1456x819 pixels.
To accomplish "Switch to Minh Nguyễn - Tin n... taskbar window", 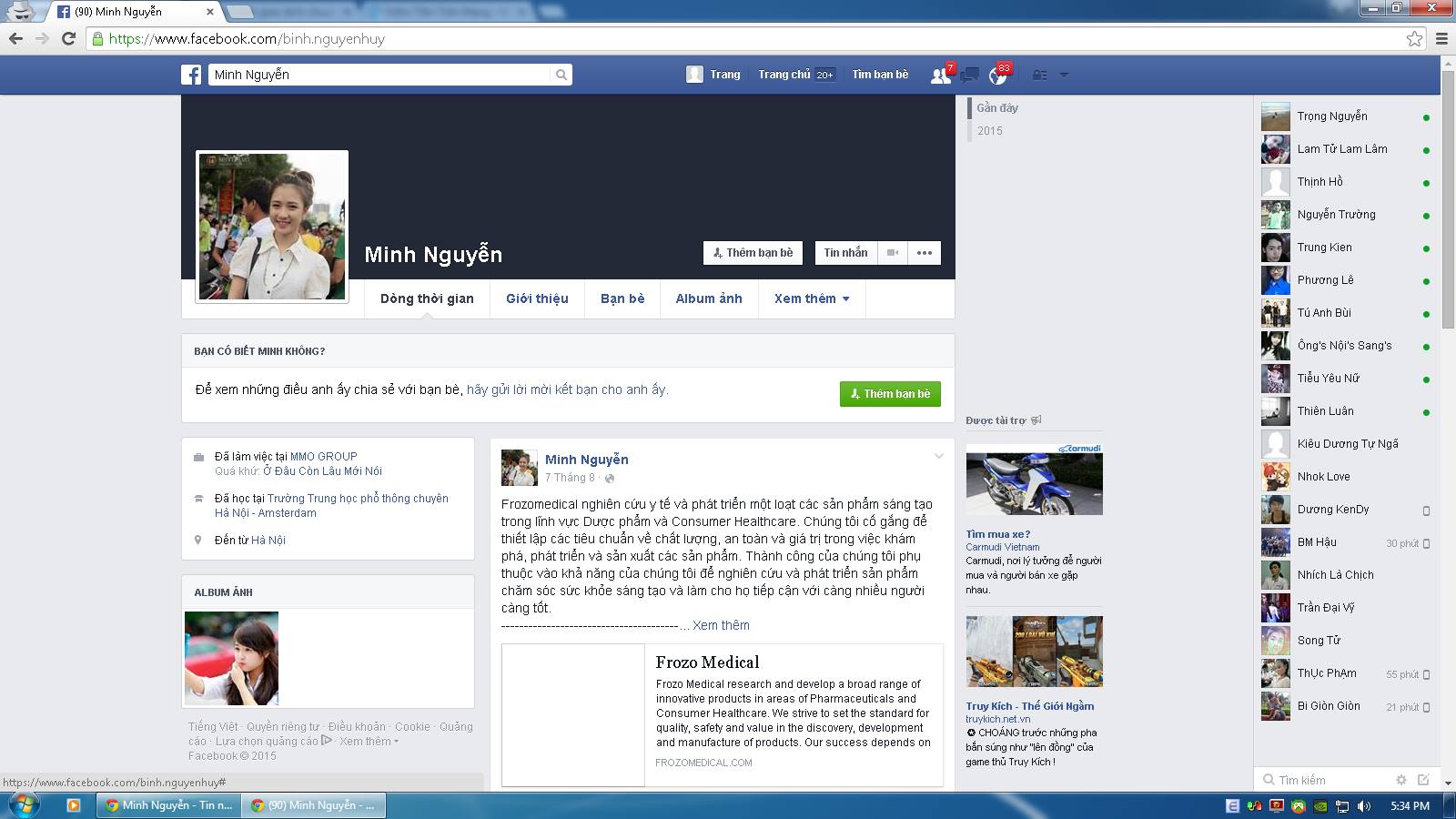I will pyautogui.click(x=168, y=805).
